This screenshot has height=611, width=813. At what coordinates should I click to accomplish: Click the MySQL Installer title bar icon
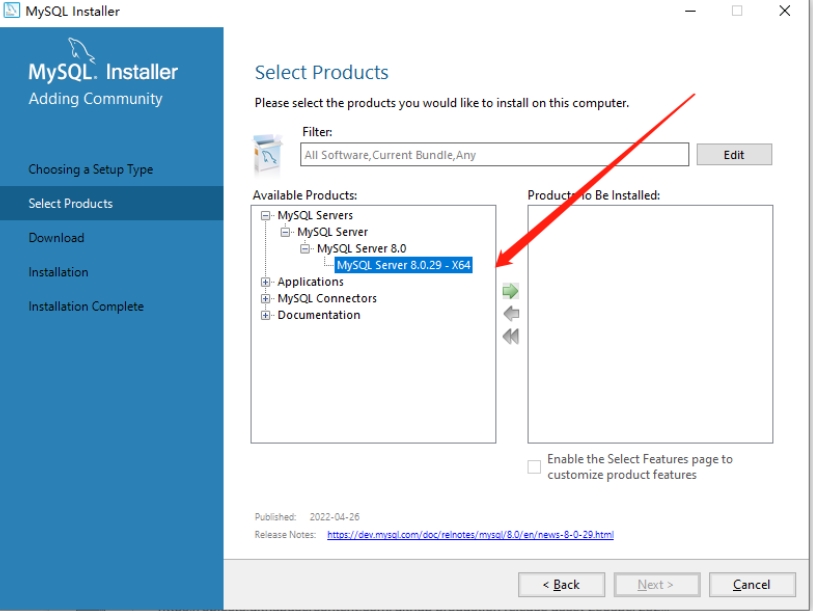pyautogui.click(x=14, y=11)
